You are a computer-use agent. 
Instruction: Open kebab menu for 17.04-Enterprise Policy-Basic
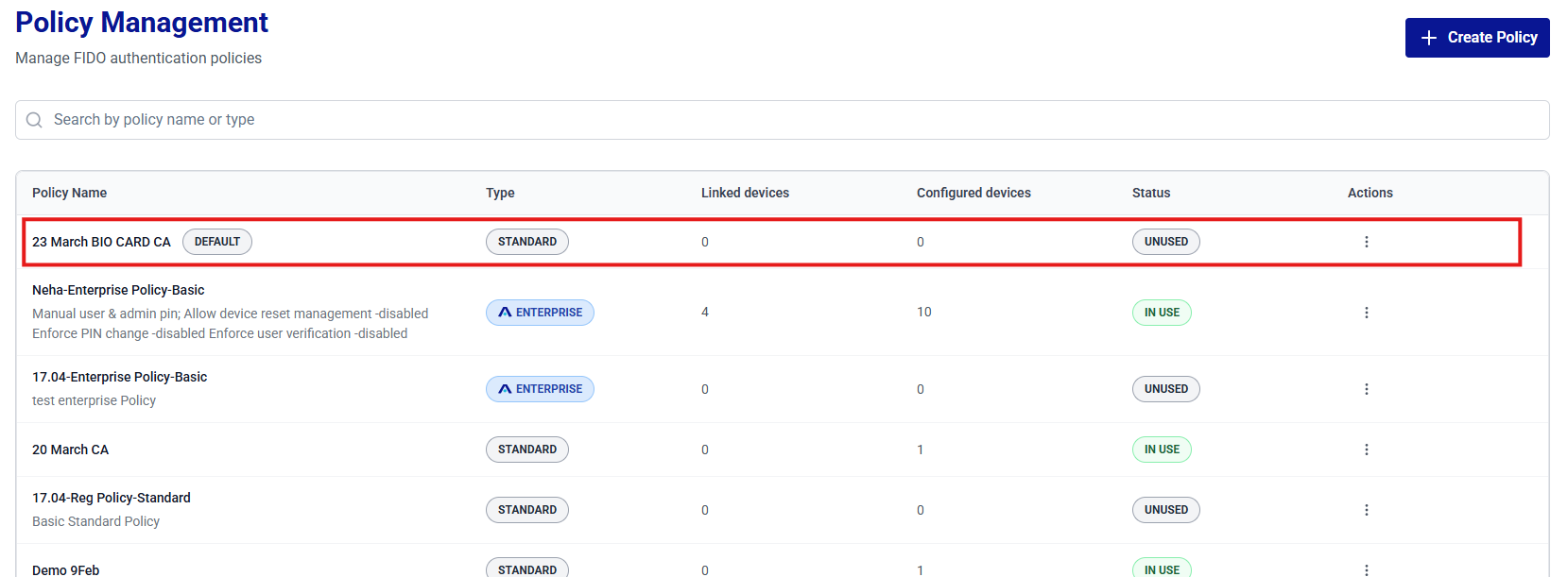[x=1366, y=389]
